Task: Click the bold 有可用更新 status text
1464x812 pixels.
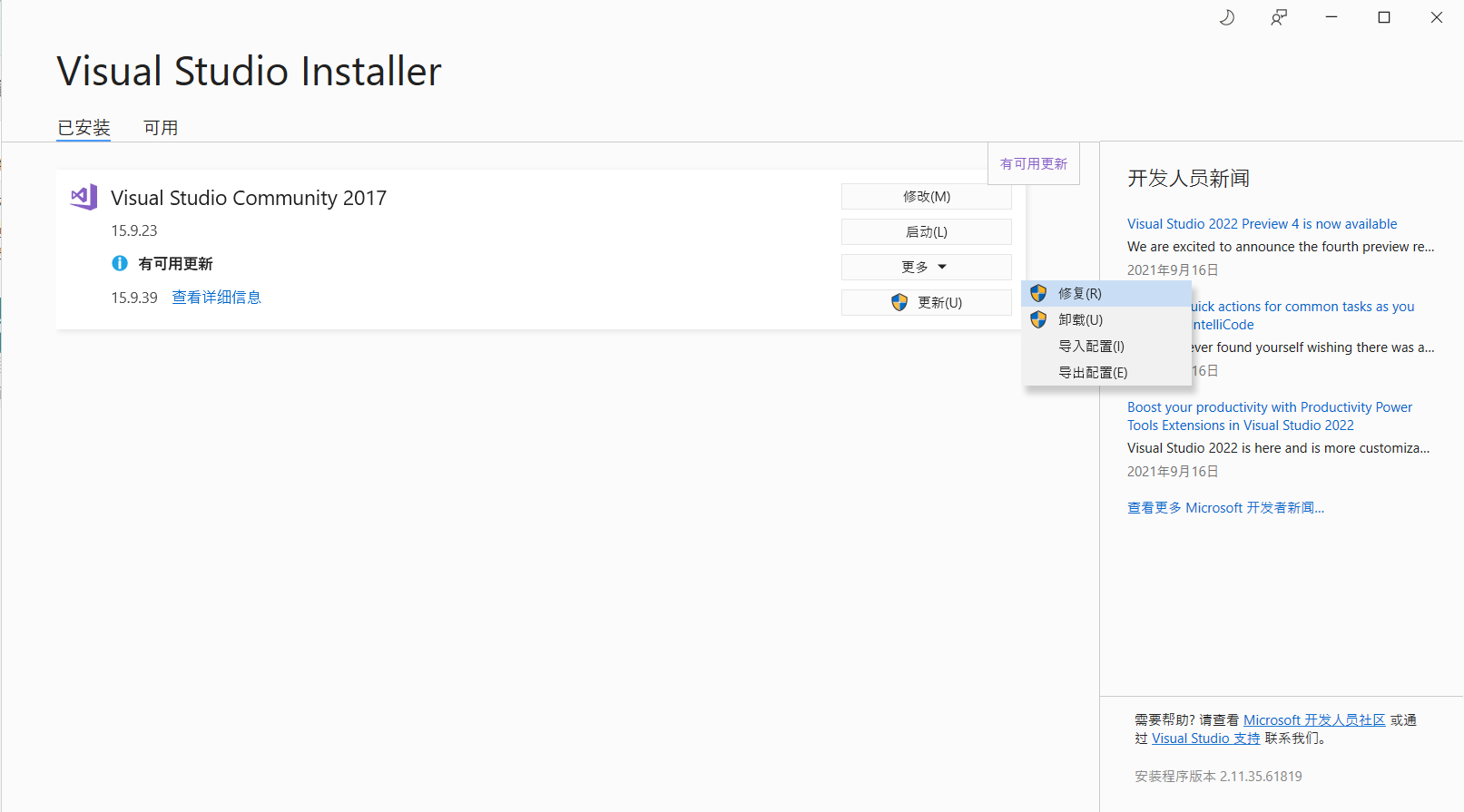Action: pos(175,264)
